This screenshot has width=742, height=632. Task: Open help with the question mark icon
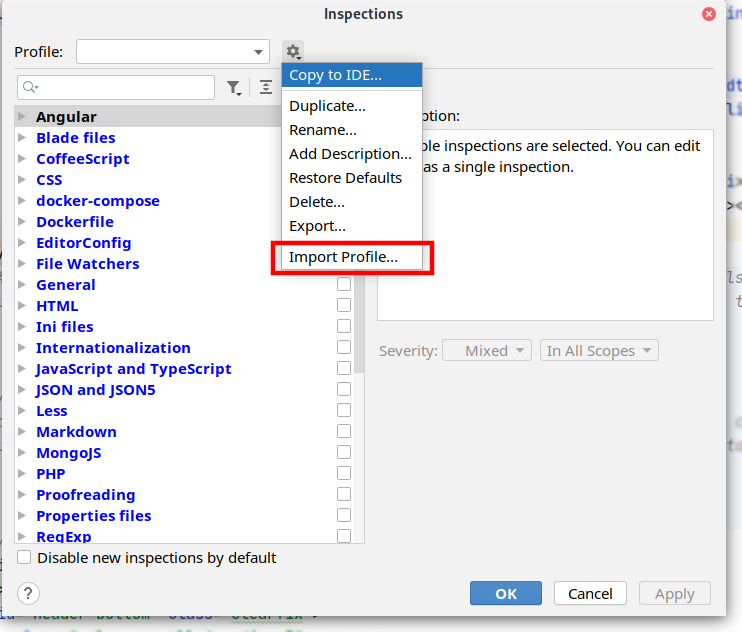(29, 593)
